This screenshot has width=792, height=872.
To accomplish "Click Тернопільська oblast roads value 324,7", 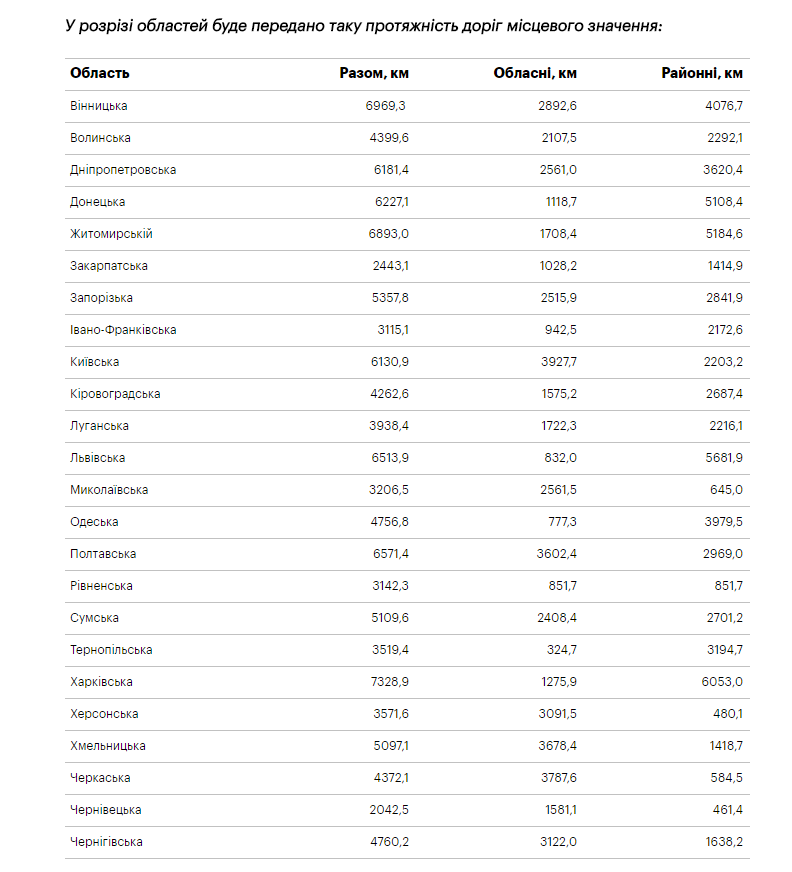I will tap(560, 650).
